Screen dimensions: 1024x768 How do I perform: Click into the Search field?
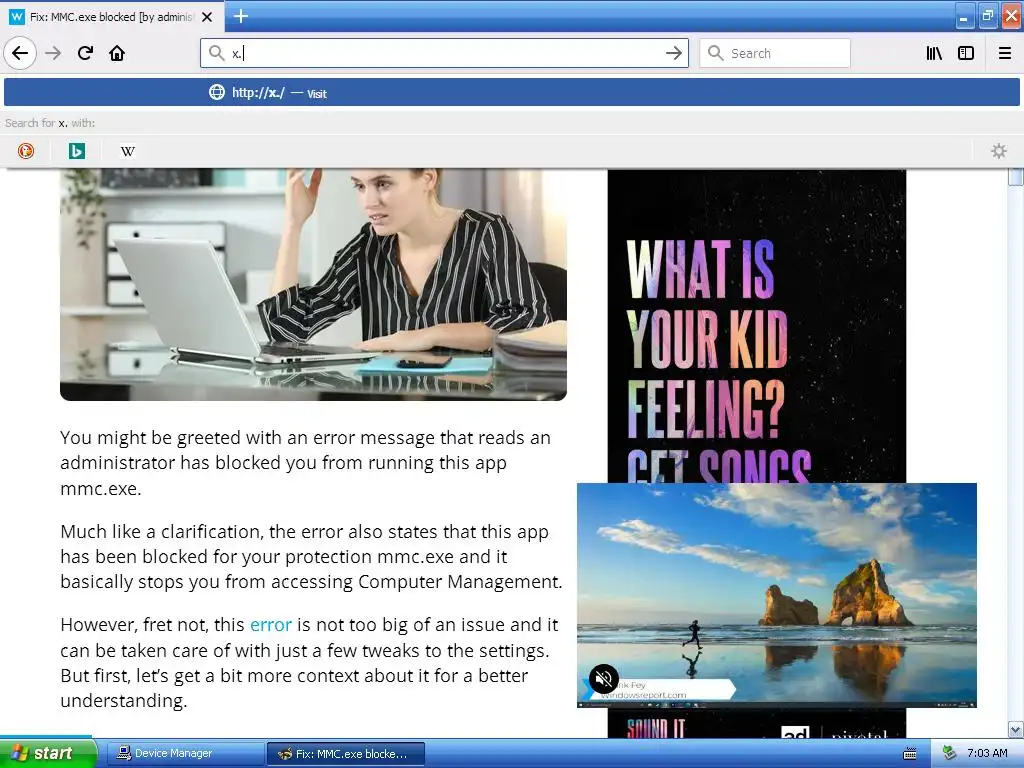pyautogui.click(x=775, y=53)
